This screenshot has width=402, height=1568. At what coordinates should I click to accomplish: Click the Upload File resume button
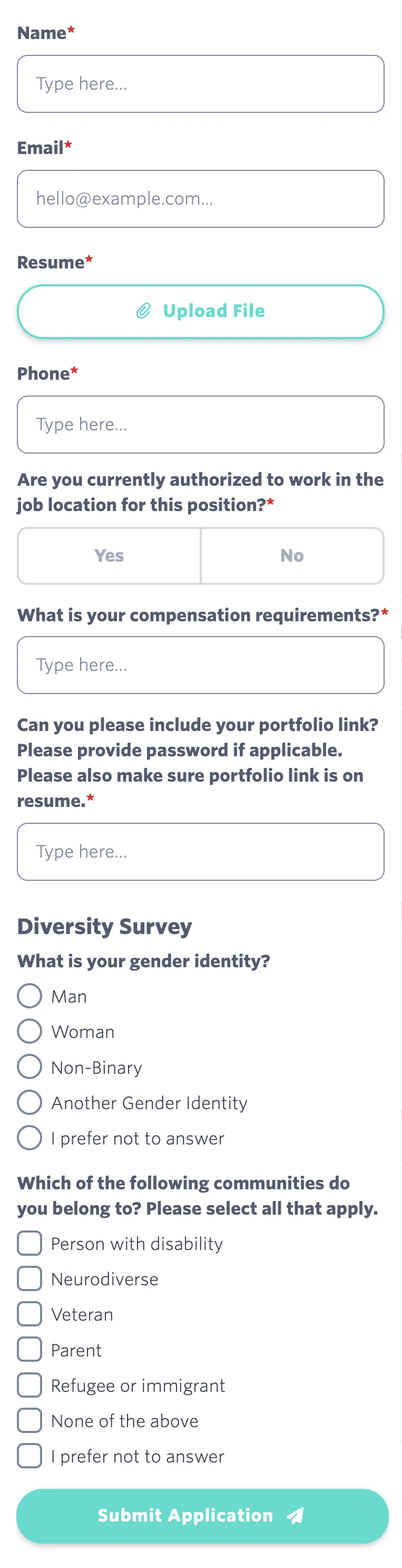[x=201, y=311]
